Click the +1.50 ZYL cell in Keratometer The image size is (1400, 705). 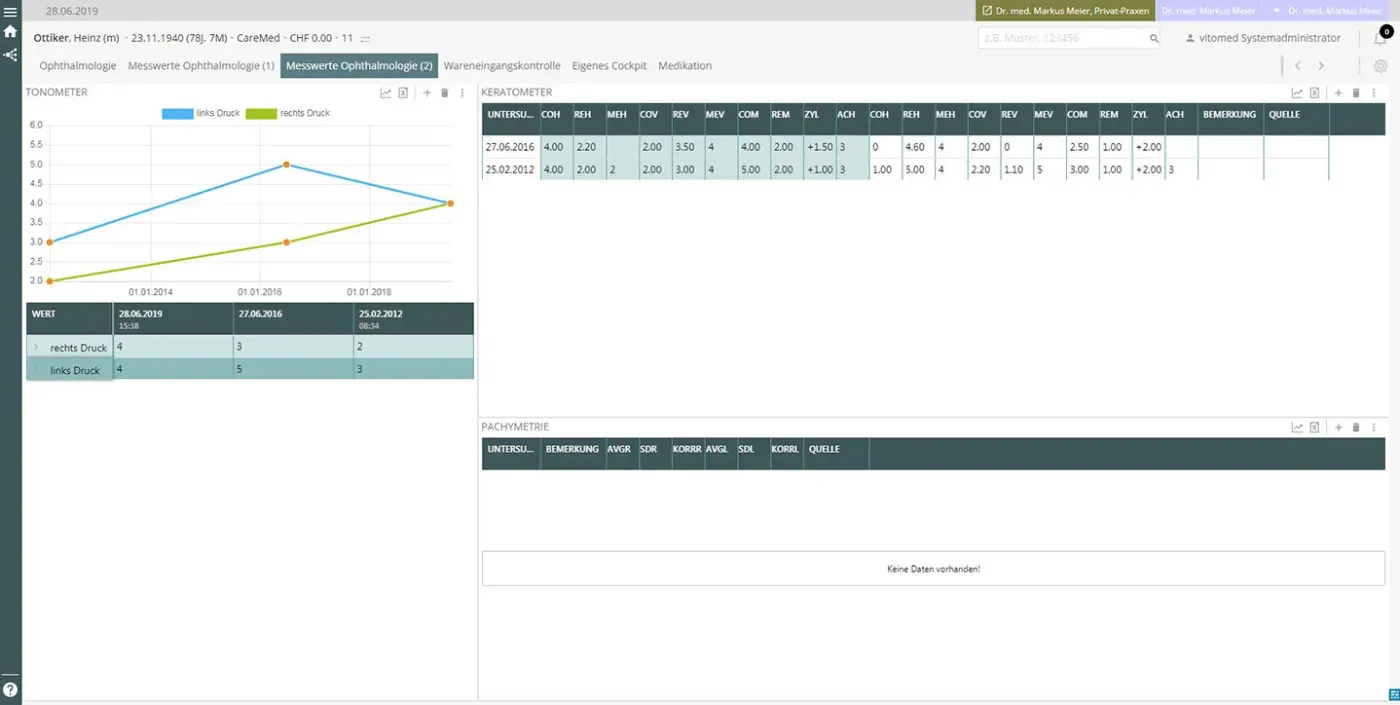pyautogui.click(x=819, y=147)
